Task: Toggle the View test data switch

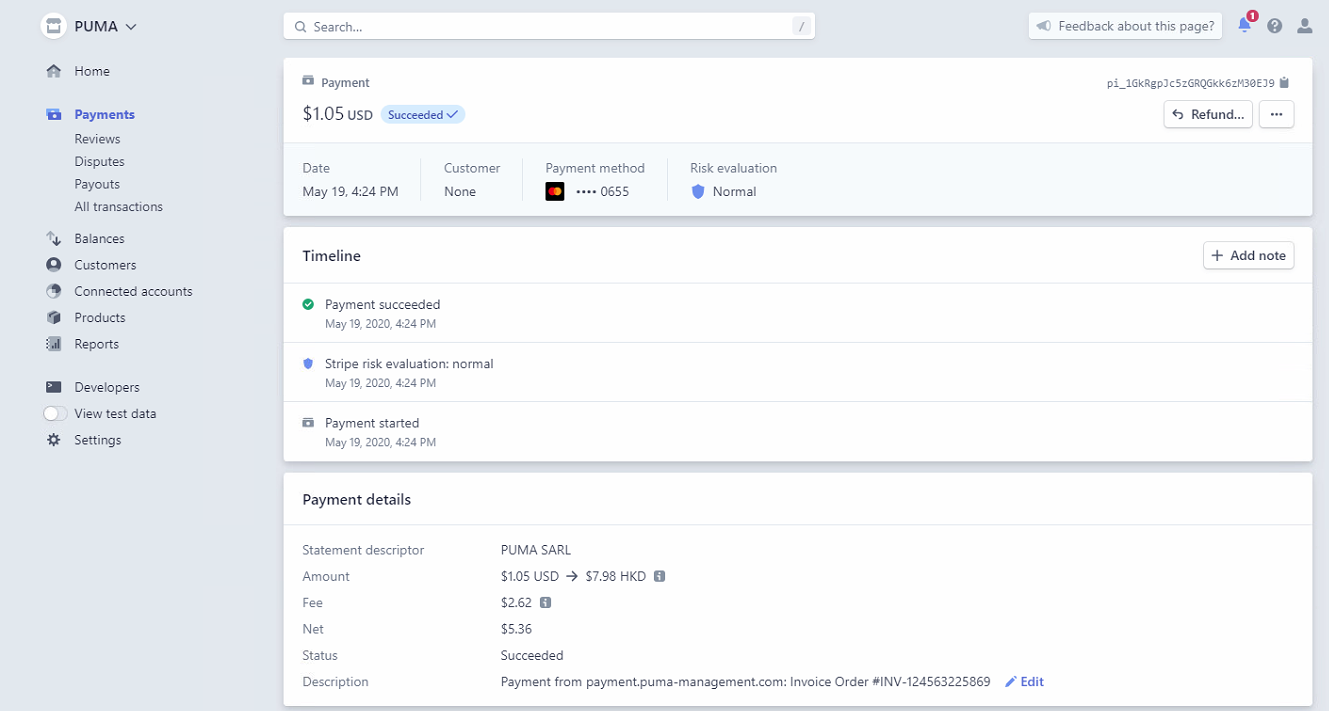Action: 55,414
